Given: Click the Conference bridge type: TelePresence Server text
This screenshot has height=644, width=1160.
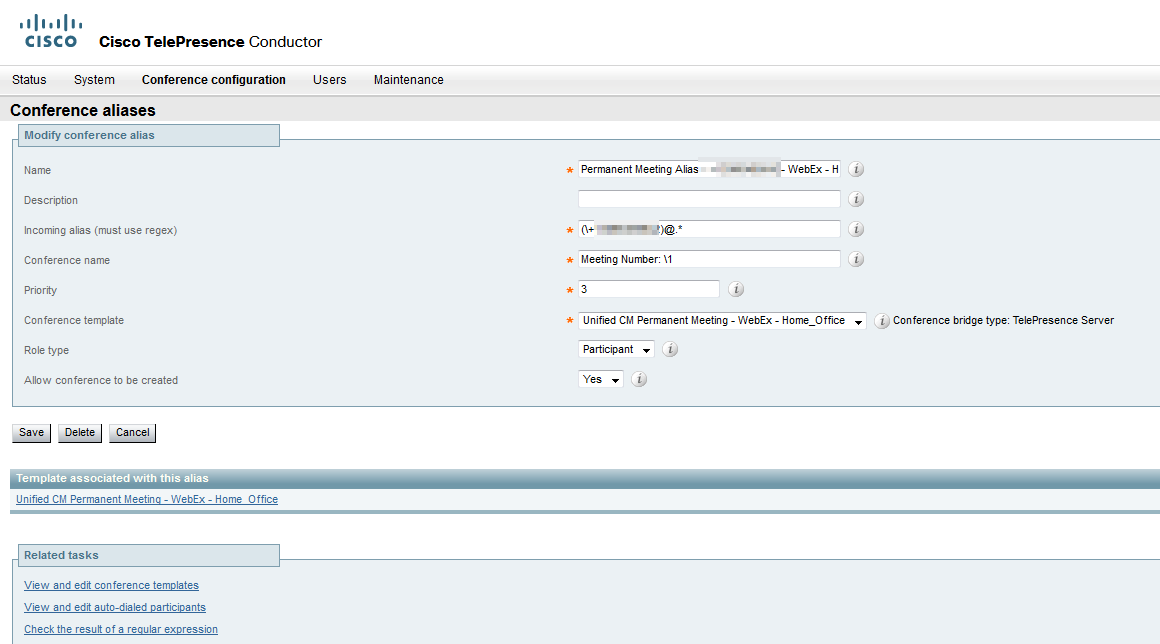Looking at the screenshot, I should (x=1003, y=320).
